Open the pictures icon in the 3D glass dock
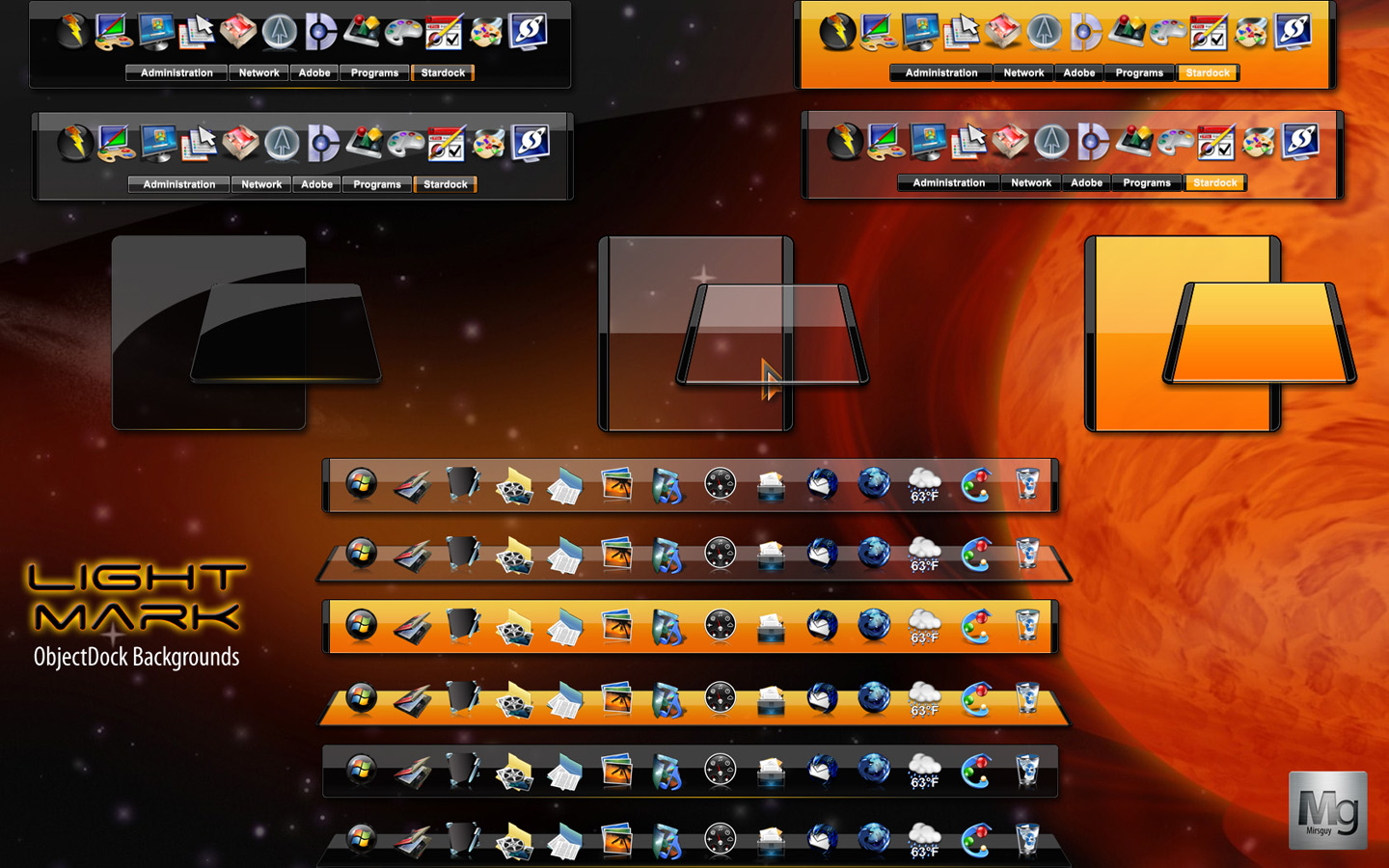The width and height of the screenshot is (1389, 868). [x=617, y=554]
